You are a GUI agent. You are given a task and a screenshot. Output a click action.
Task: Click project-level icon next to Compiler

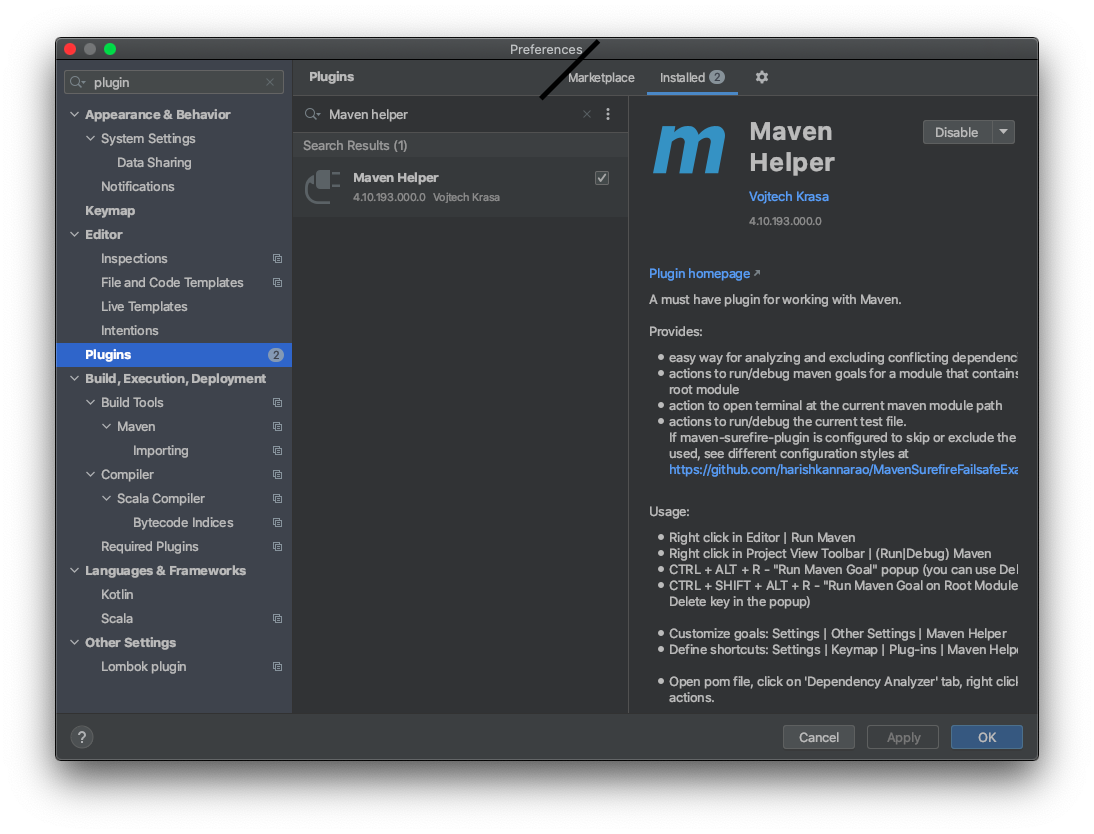click(x=277, y=475)
